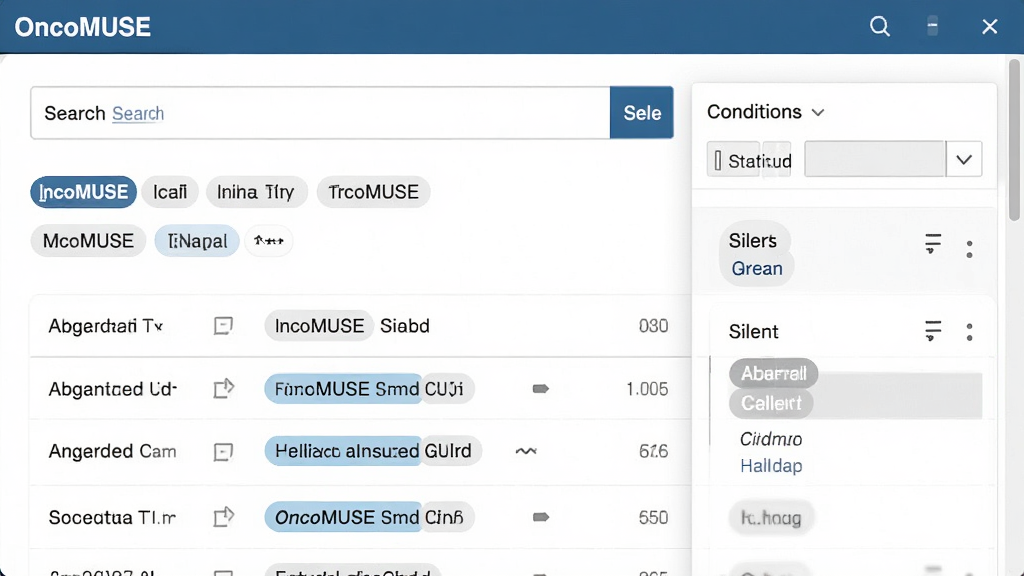Open the Halldap link
The image size is (1024, 576).
tap(771, 466)
